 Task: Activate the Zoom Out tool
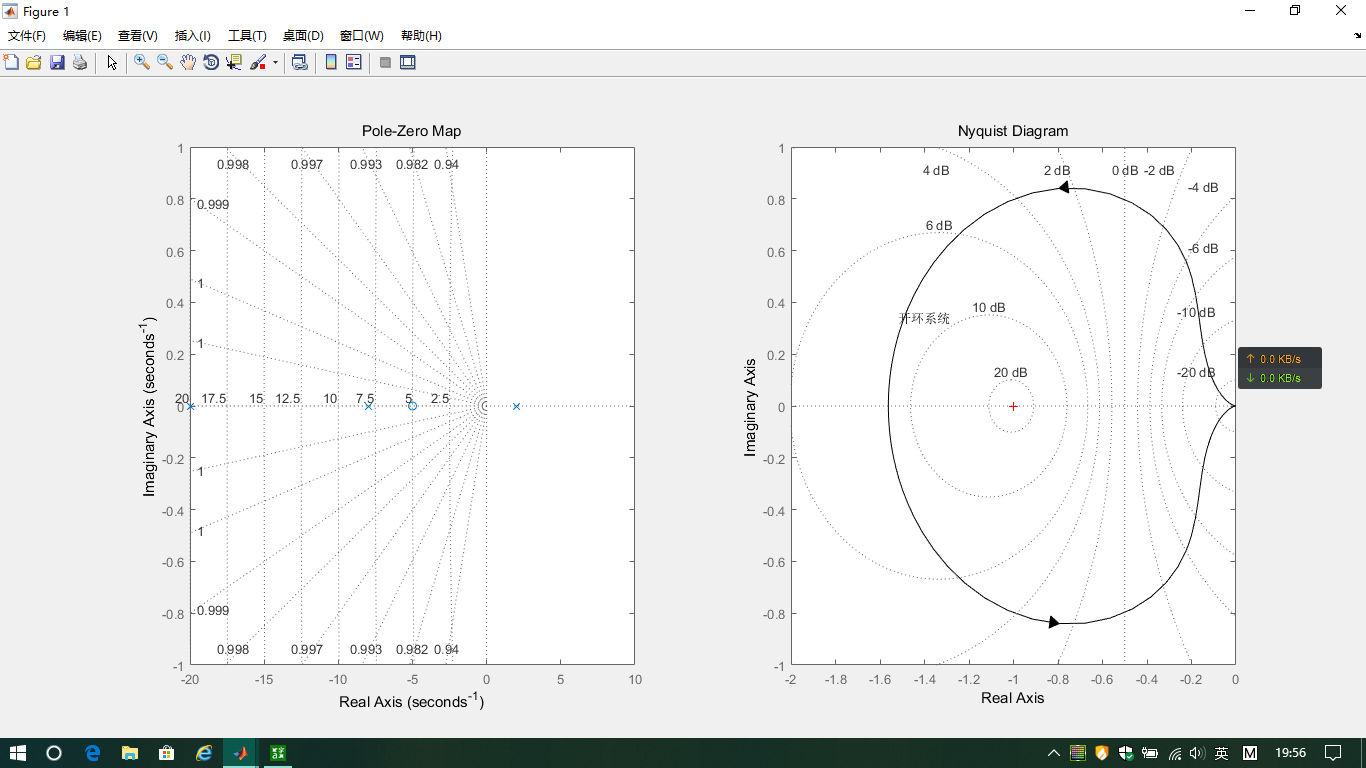(x=165, y=62)
